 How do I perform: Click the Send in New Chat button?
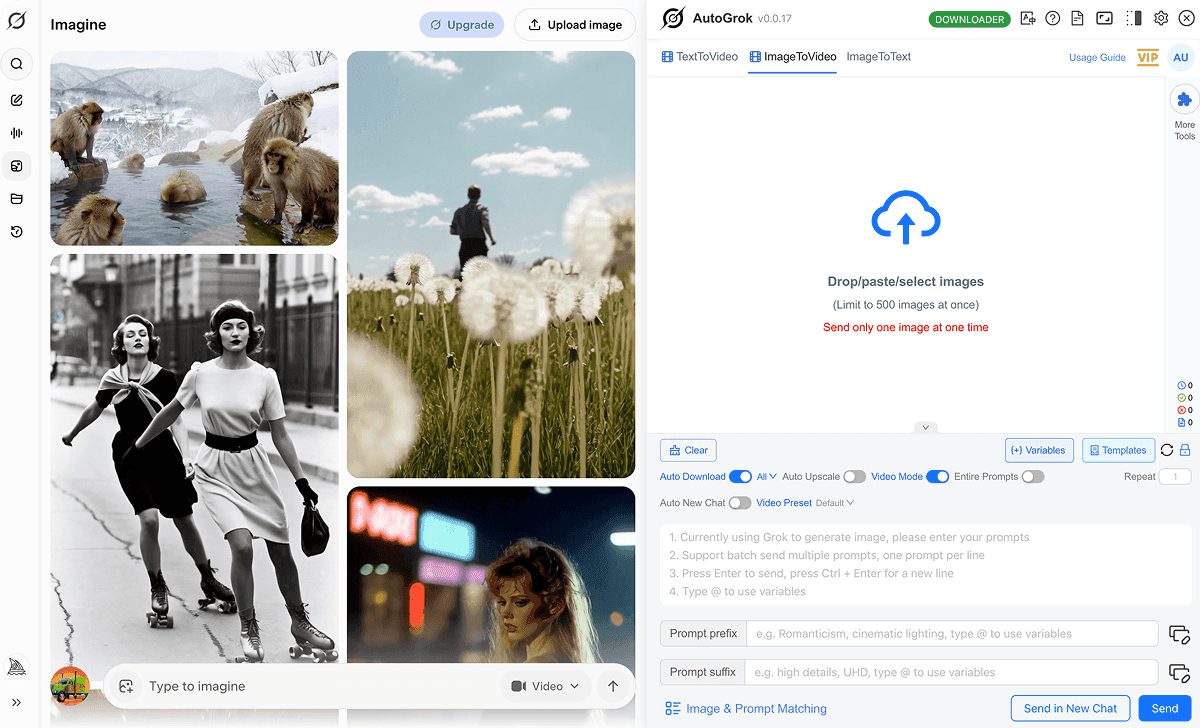[x=1070, y=708]
